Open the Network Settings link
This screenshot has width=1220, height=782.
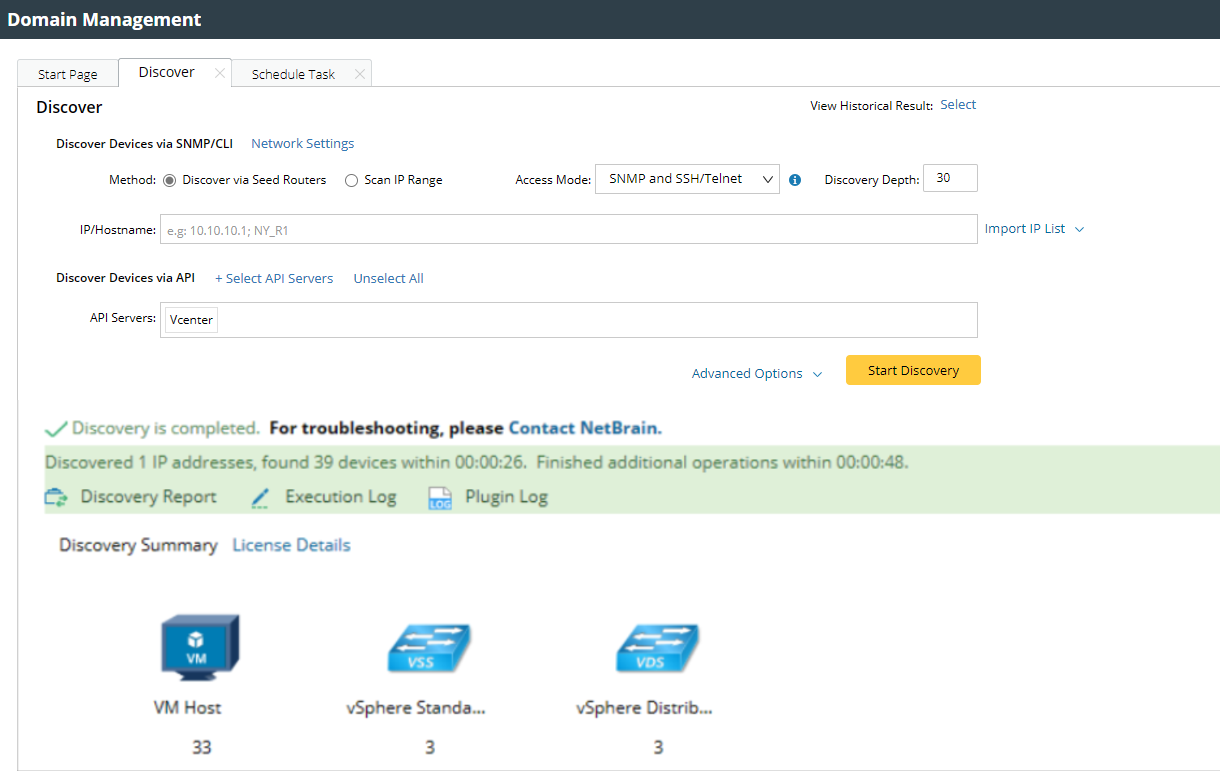tap(302, 143)
